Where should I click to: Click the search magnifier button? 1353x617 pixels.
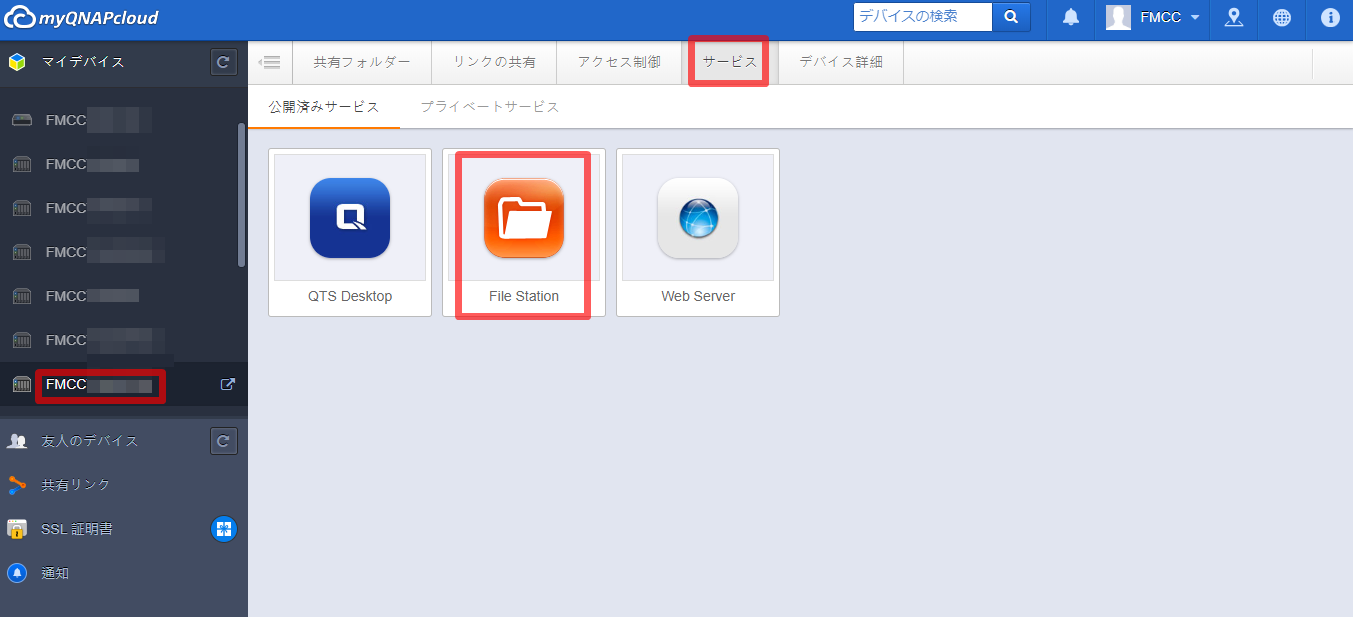point(1011,17)
